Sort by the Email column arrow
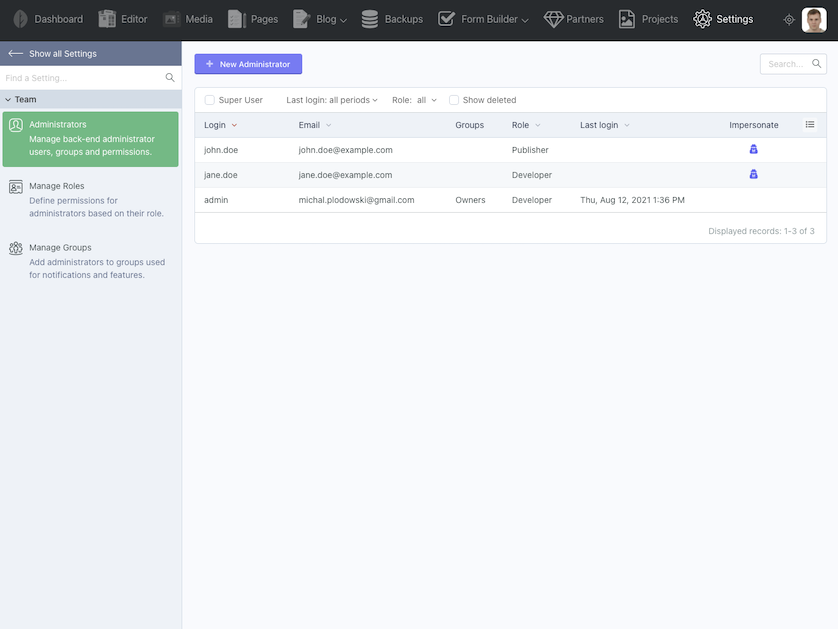 click(x=329, y=125)
